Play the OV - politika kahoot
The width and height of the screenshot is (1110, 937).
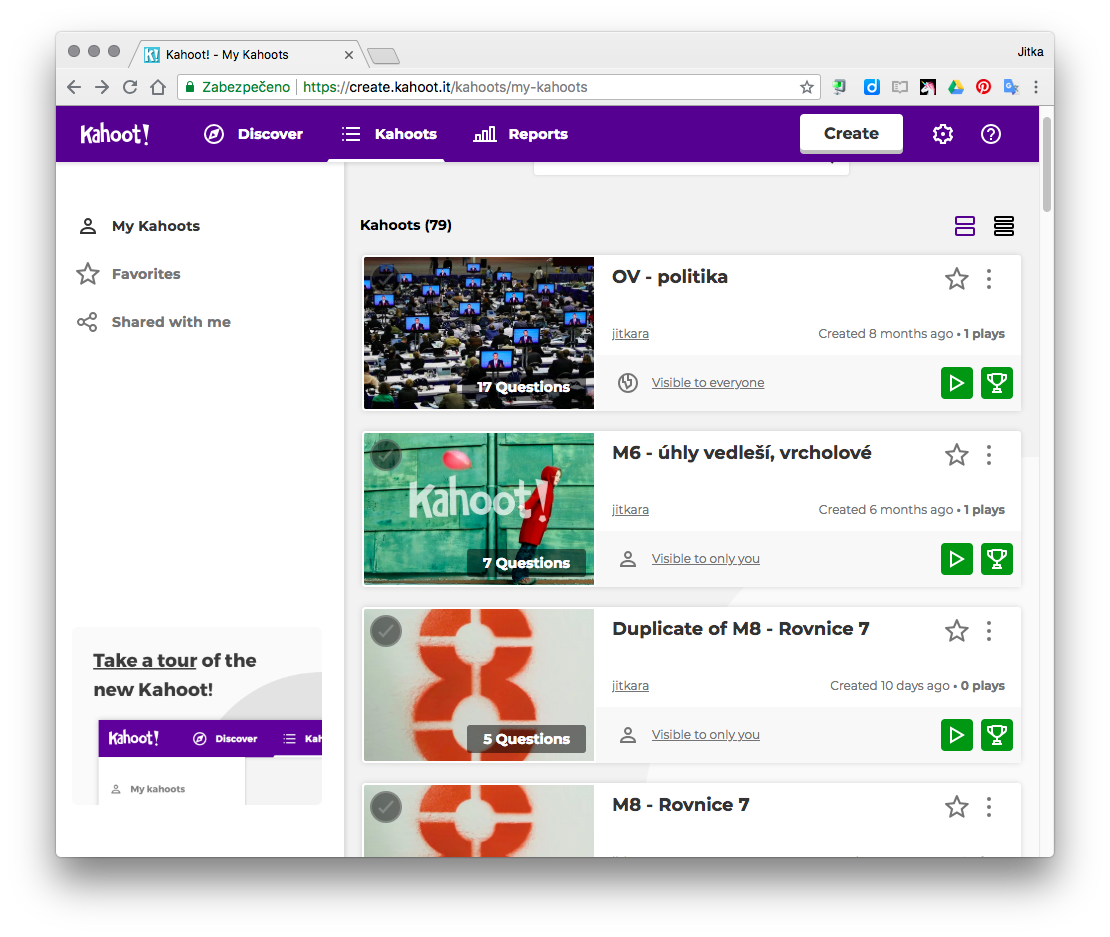tap(956, 383)
